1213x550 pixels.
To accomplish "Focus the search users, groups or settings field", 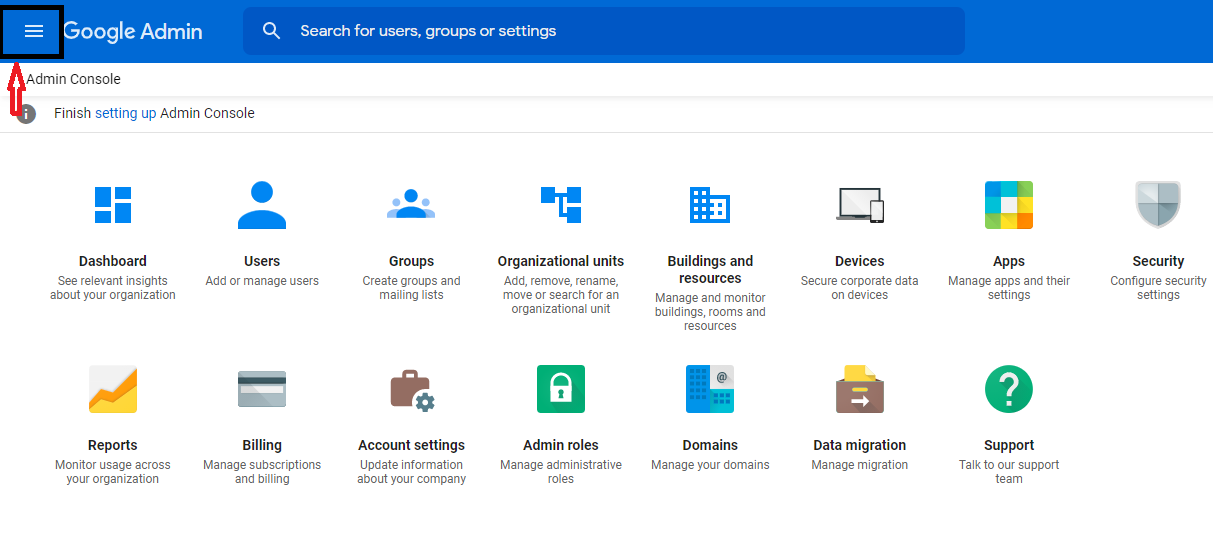I will 604,31.
